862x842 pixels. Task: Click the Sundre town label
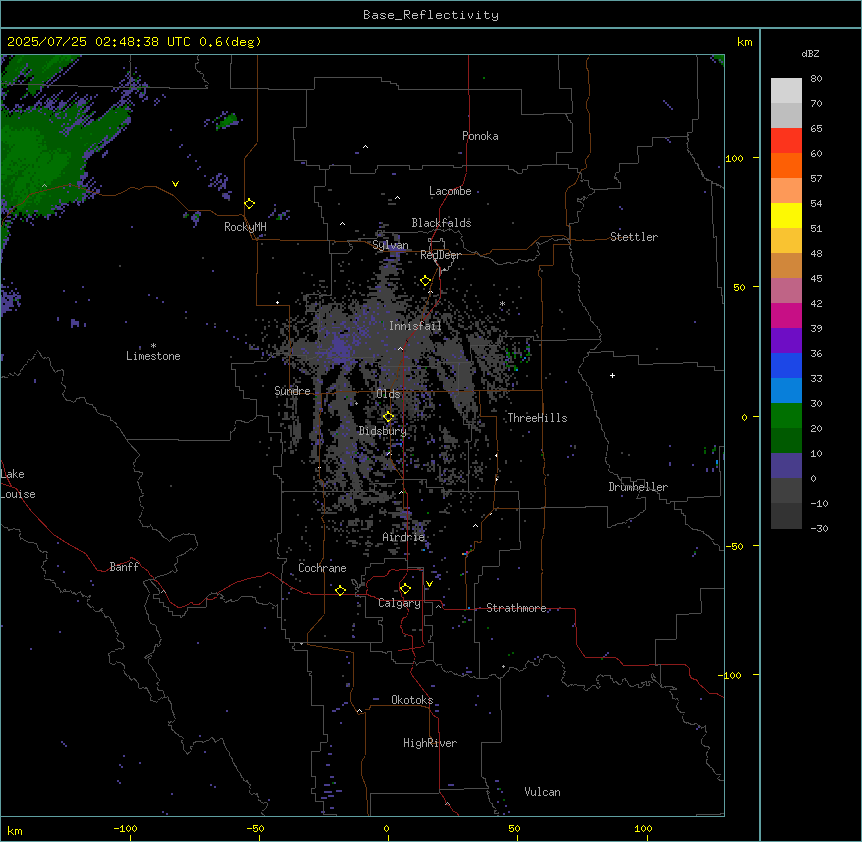click(x=292, y=391)
